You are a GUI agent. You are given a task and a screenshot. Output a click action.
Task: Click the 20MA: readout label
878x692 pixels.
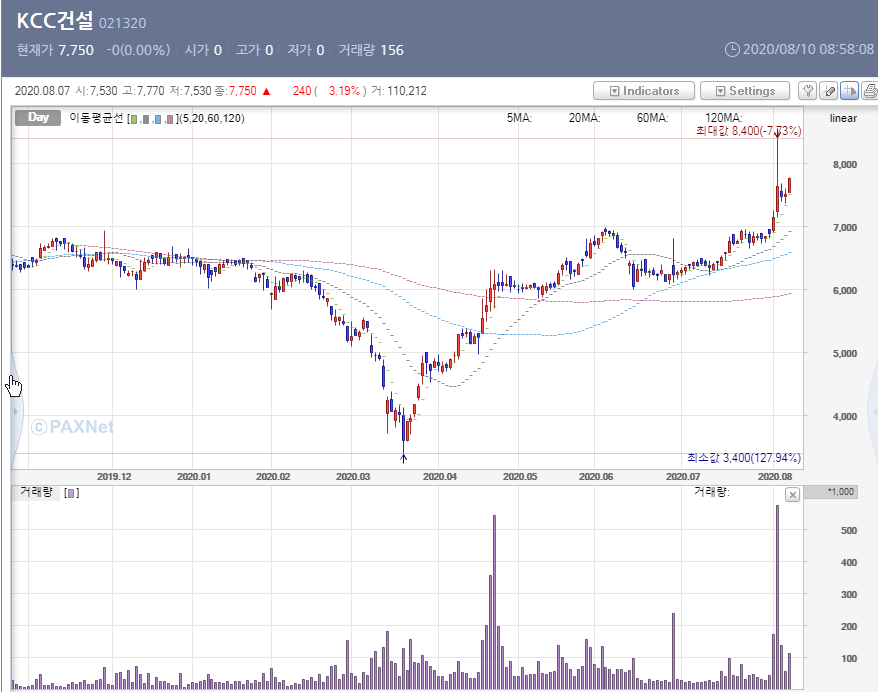coord(585,118)
